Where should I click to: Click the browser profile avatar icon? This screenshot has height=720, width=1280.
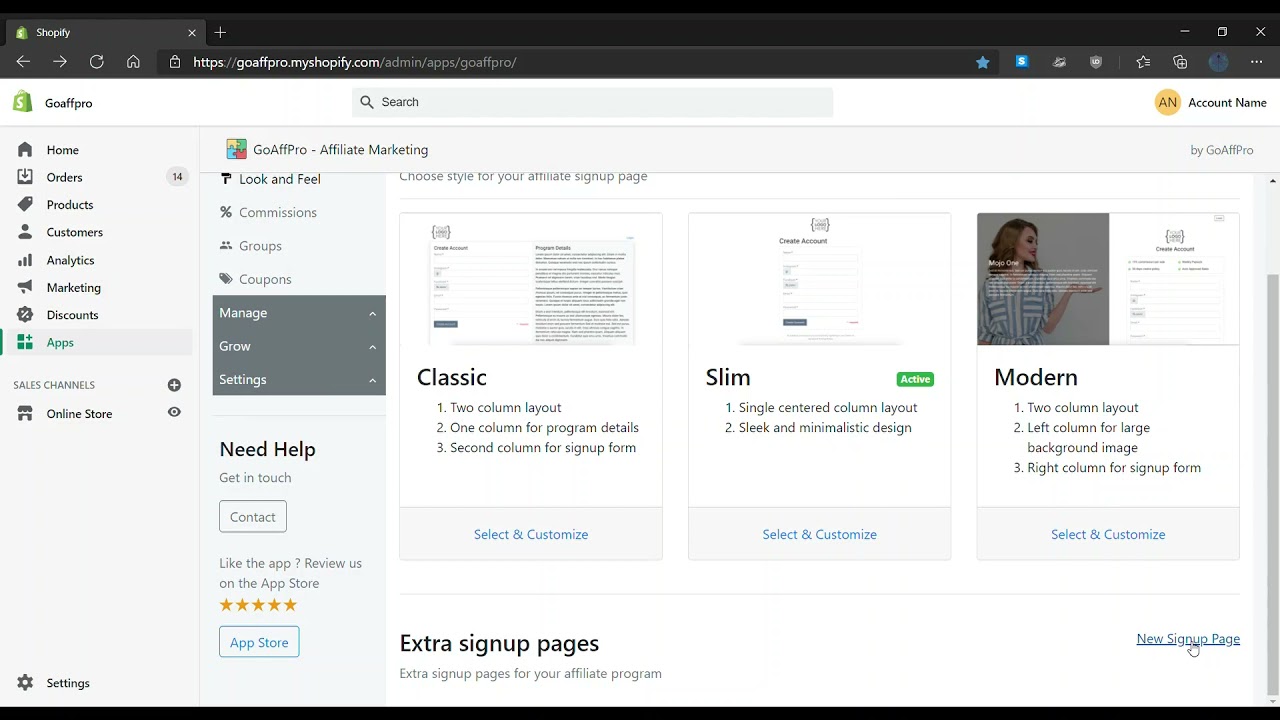point(1218,62)
